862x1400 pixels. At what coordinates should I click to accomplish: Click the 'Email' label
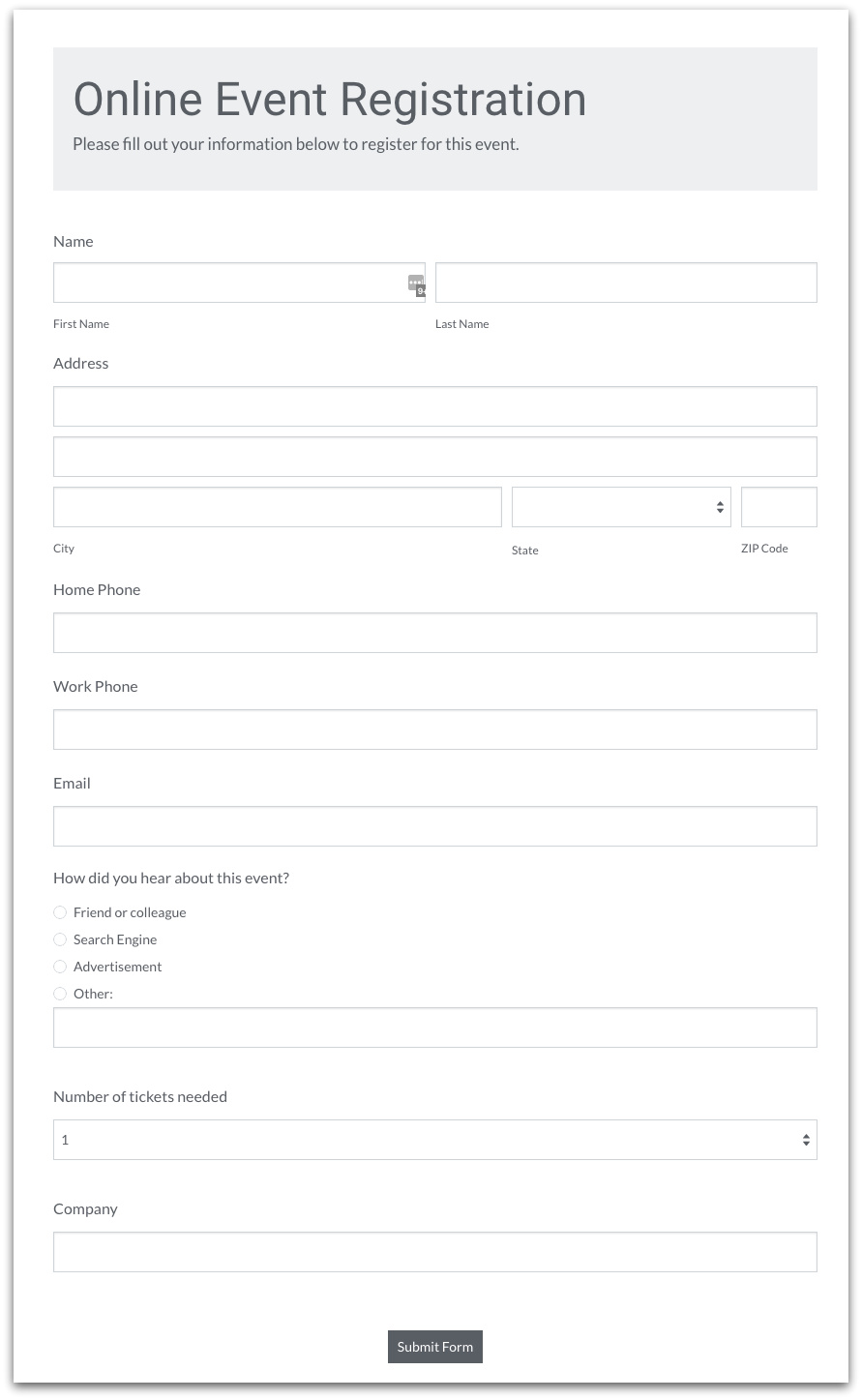(x=72, y=784)
